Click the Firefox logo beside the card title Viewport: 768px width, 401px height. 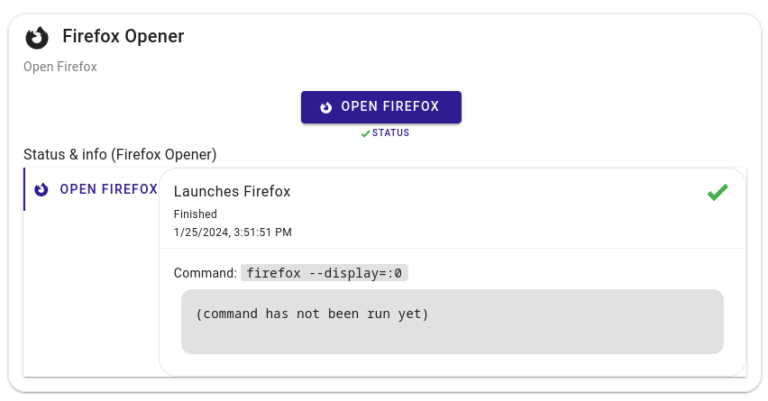(x=37, y=38)
